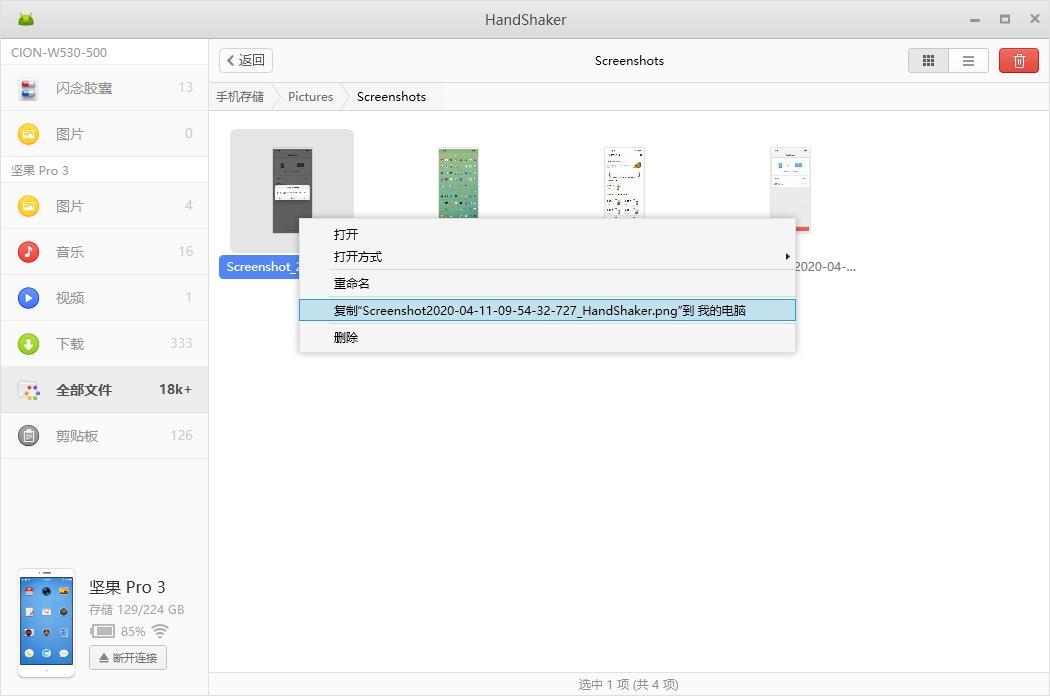Image resolution: width=1050 pixels, height=696 pixels.
Task: Select the green wallpaper screenshot thumbnail
Action: coord(458,184)
